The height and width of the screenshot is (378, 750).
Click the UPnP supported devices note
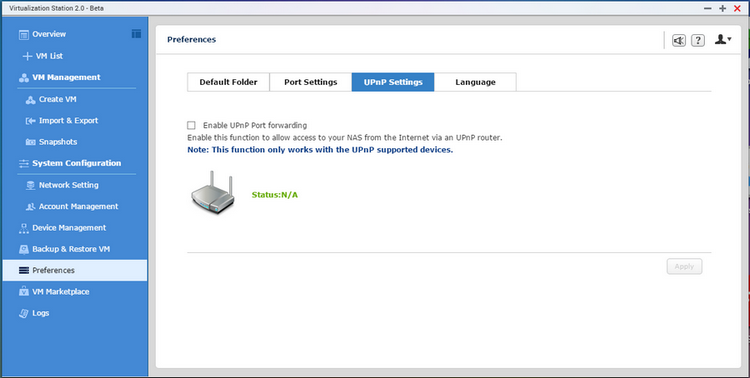coord(320,150)
